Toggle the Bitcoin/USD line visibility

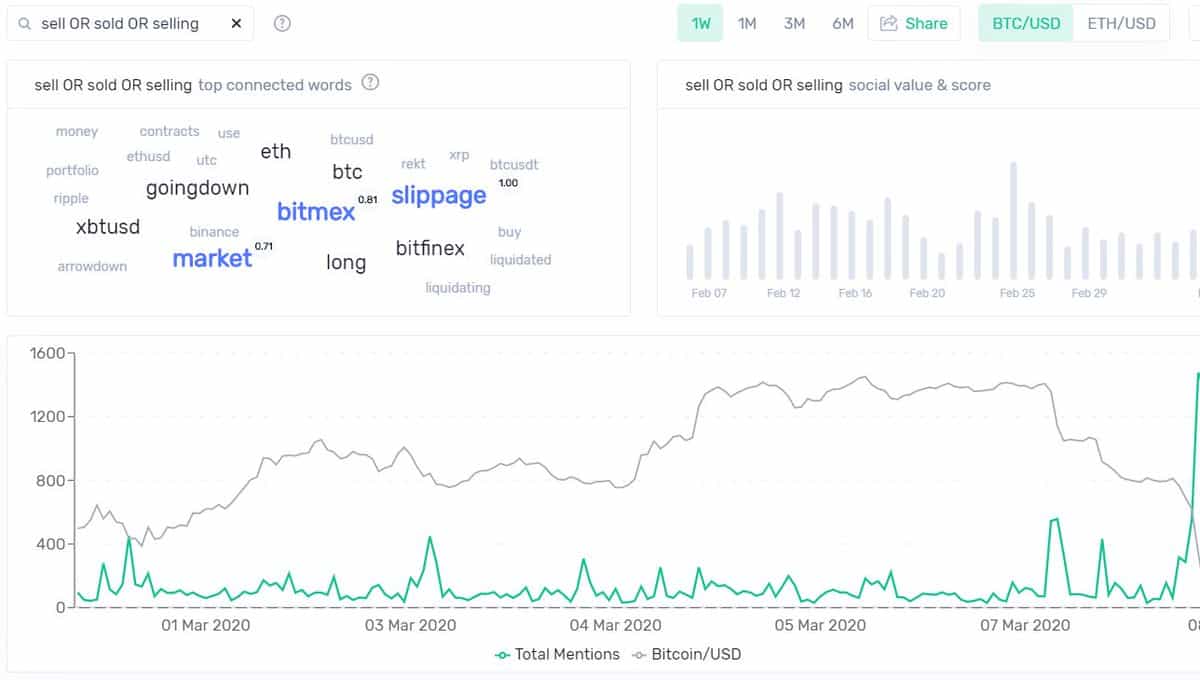[702, 654]
